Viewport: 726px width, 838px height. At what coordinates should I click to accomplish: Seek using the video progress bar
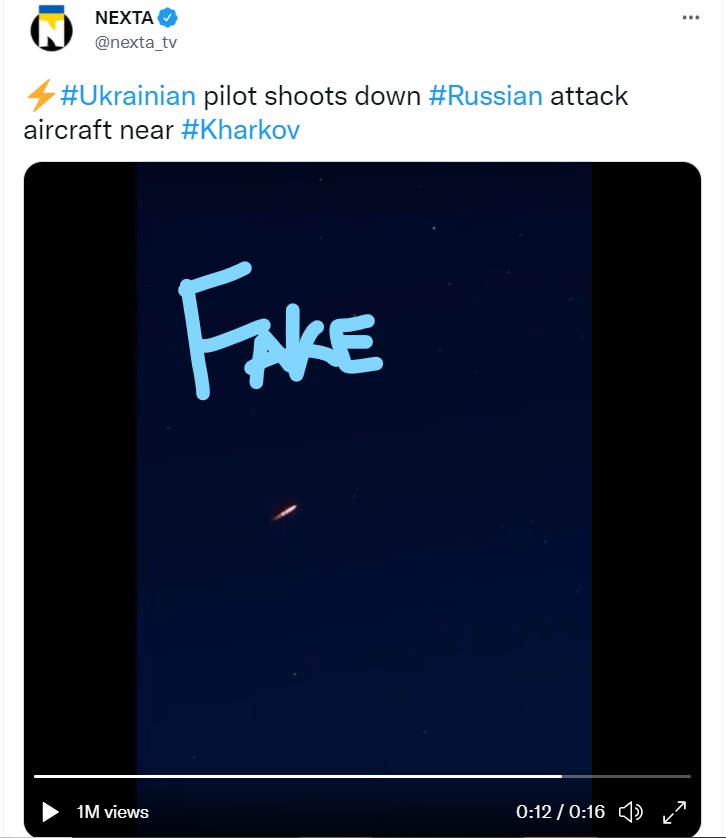click(x=360, y=775)
